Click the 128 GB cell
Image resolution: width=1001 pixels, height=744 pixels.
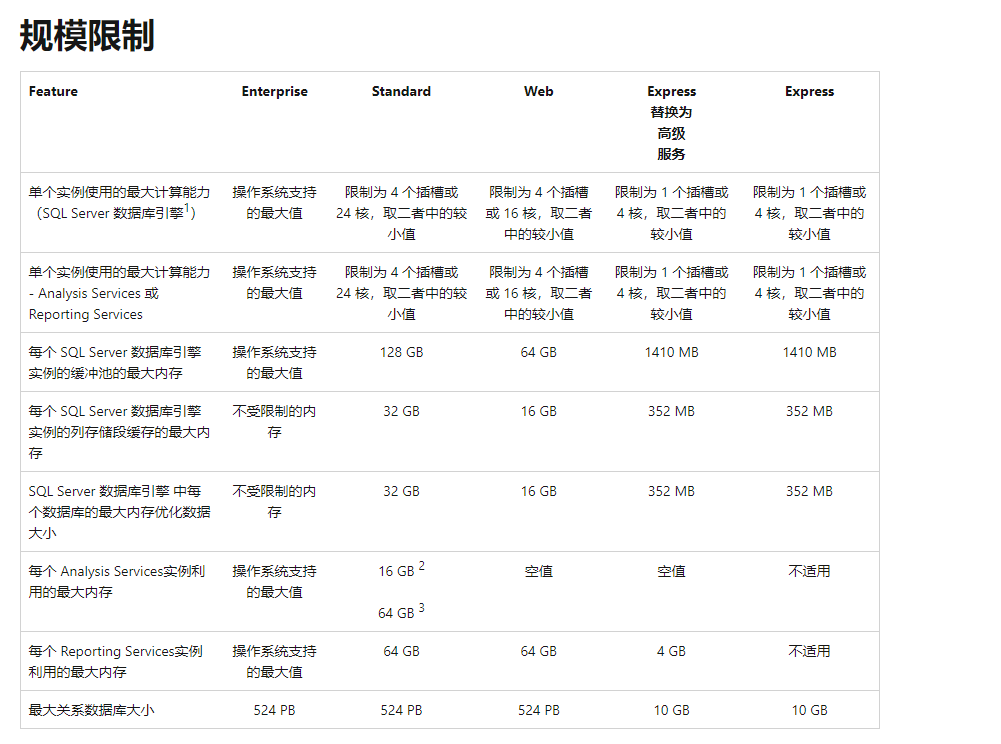[402, 353]
